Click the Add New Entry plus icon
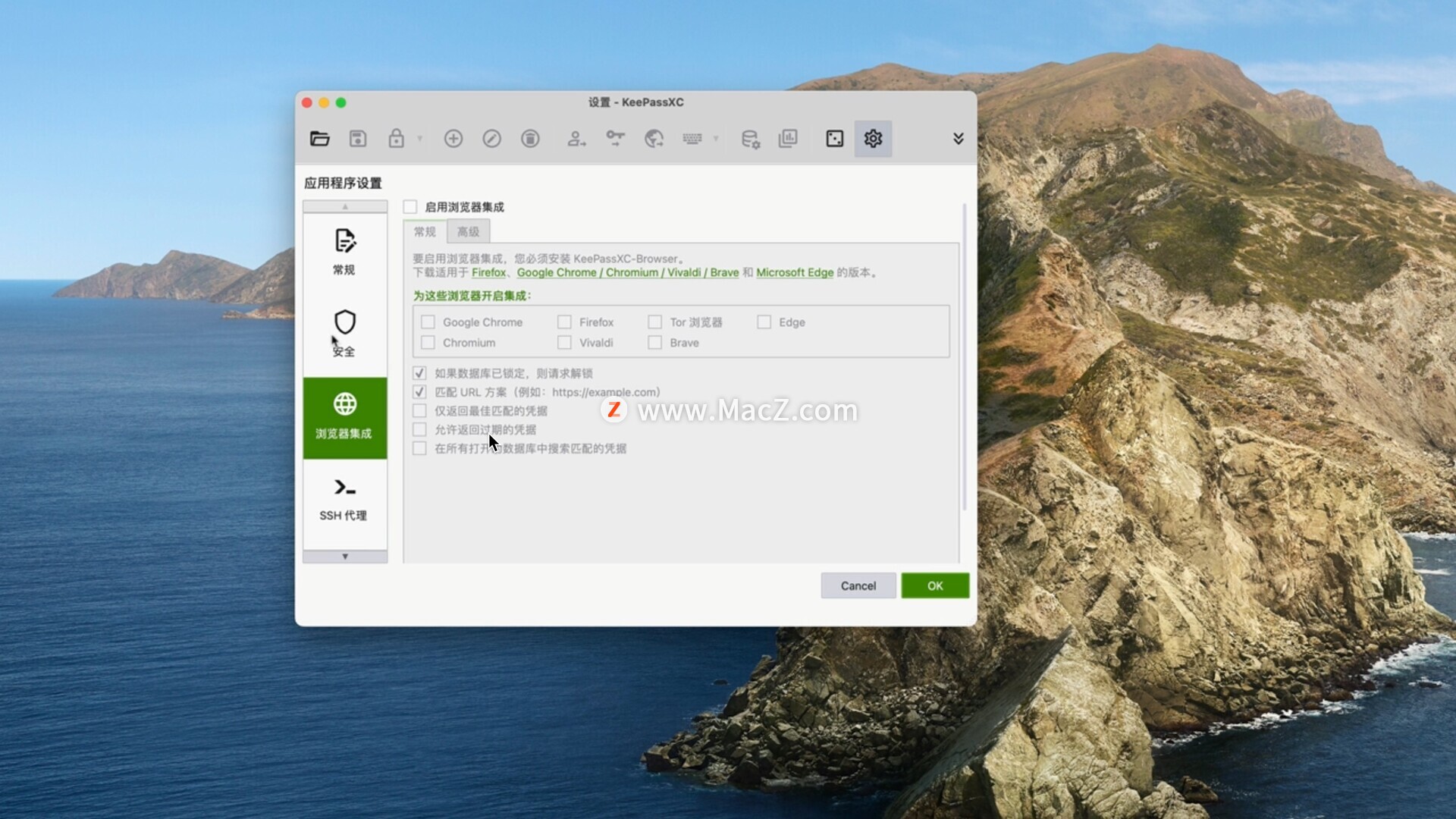The image size is (1456, 819). click(x=453, y=139)
